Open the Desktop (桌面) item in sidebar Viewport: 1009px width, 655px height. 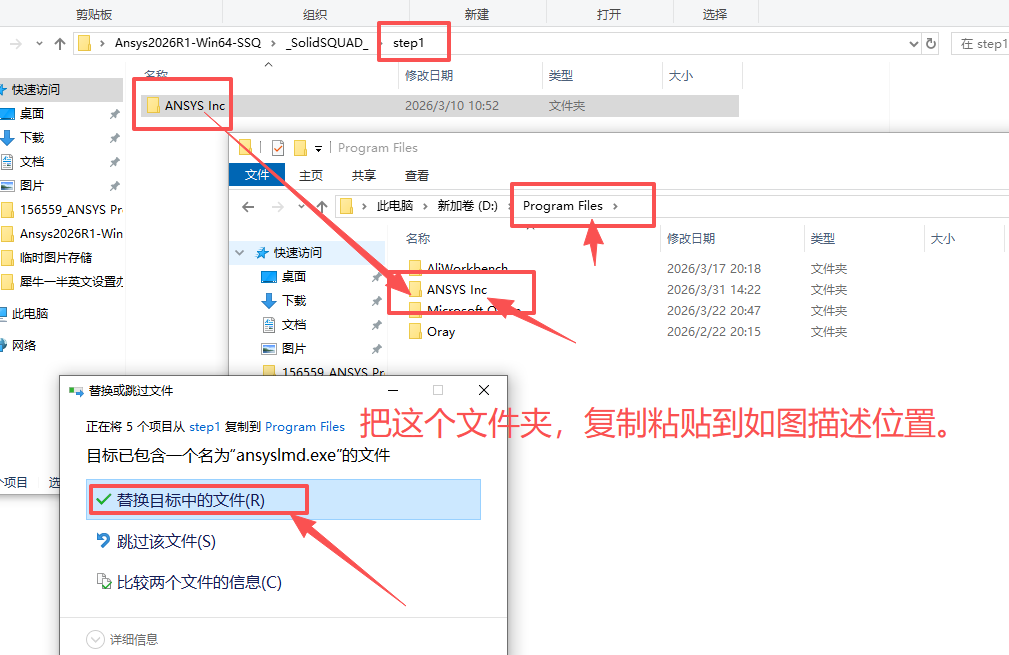[30, 113]
